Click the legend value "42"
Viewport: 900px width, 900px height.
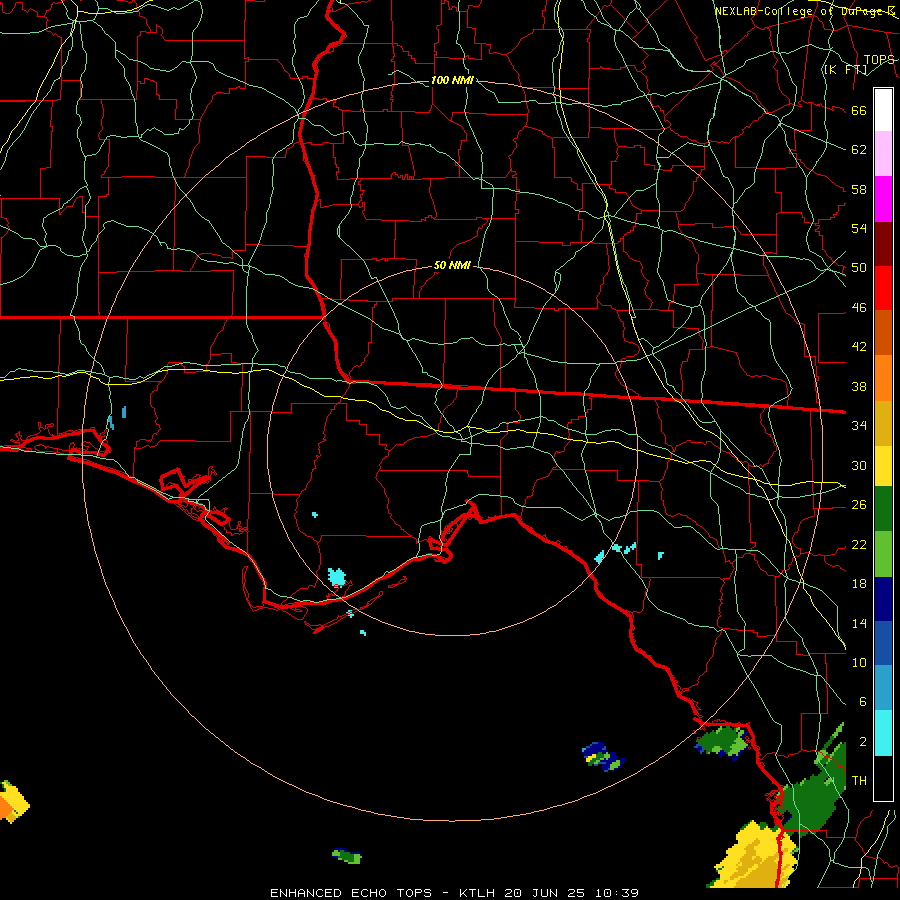(859, 346)
